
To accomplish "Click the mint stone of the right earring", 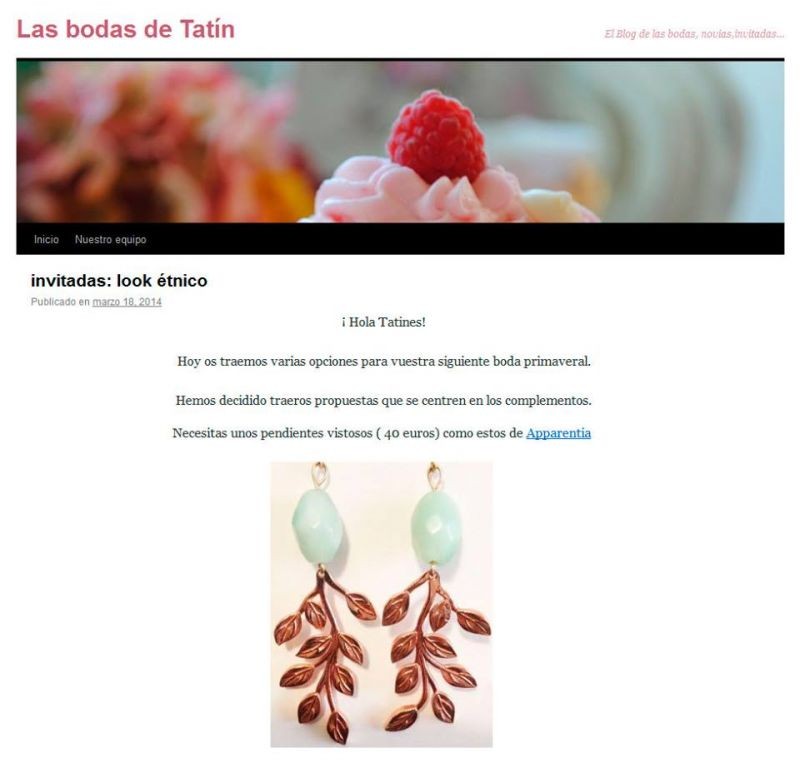I will coord(436,528).
